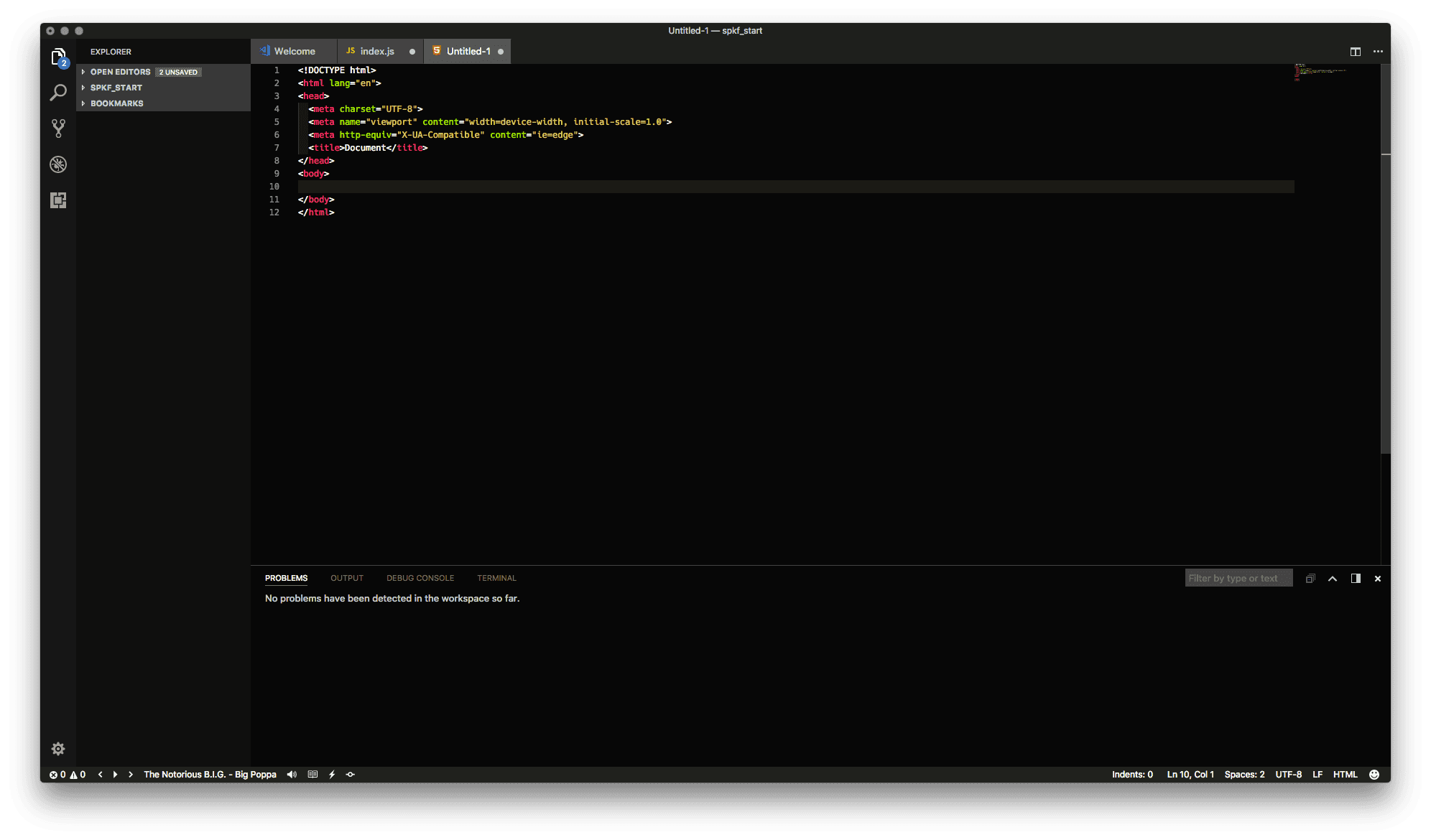Screen dimensions: 1431x840
Task: Maximize the panel with up chevron
Action: (x=1333, y=579)
